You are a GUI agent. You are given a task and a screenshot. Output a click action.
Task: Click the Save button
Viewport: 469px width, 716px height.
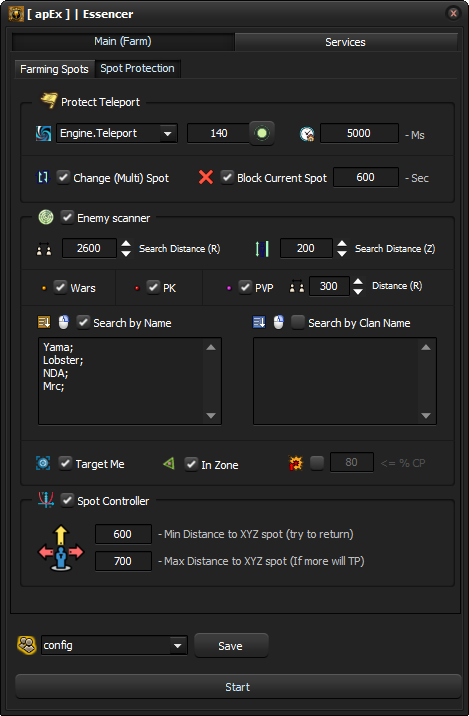click(x=231, y=646)
